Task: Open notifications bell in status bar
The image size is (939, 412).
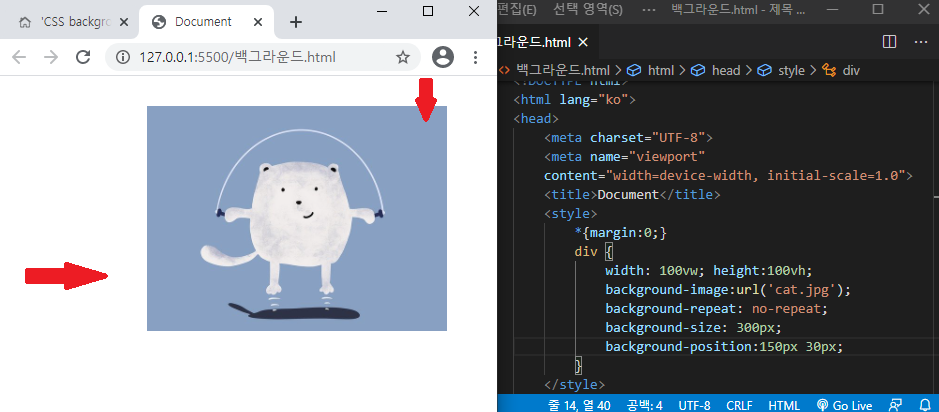Action: (x=923, y=405)
